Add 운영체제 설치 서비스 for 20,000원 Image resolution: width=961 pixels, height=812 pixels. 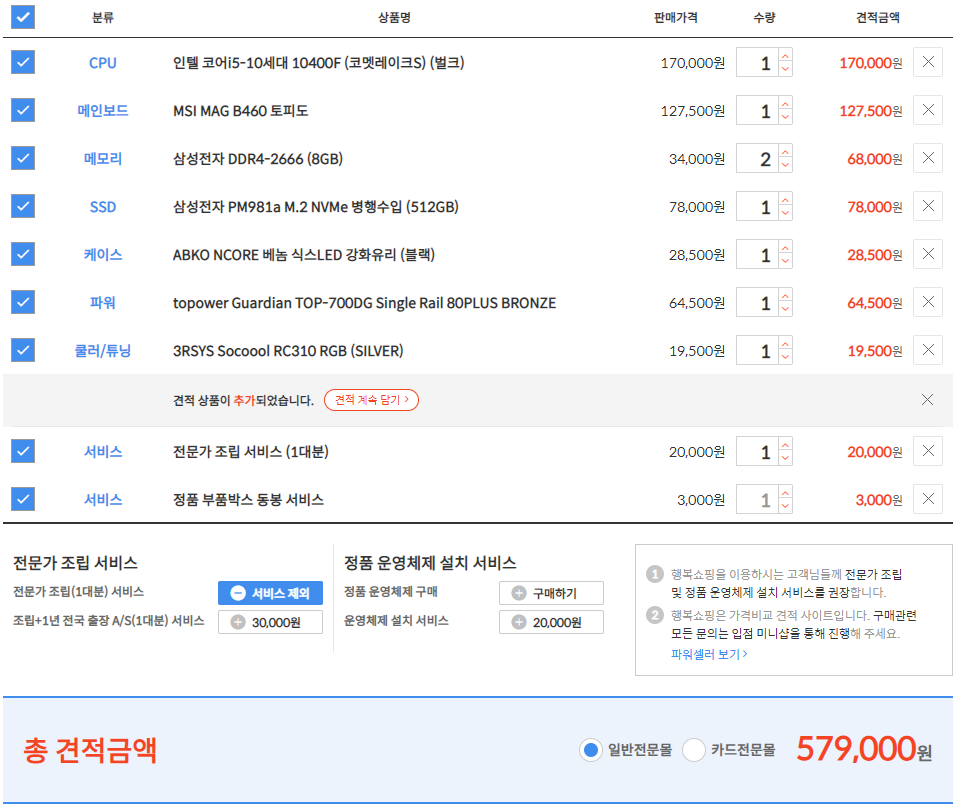(x=551, y=622)
